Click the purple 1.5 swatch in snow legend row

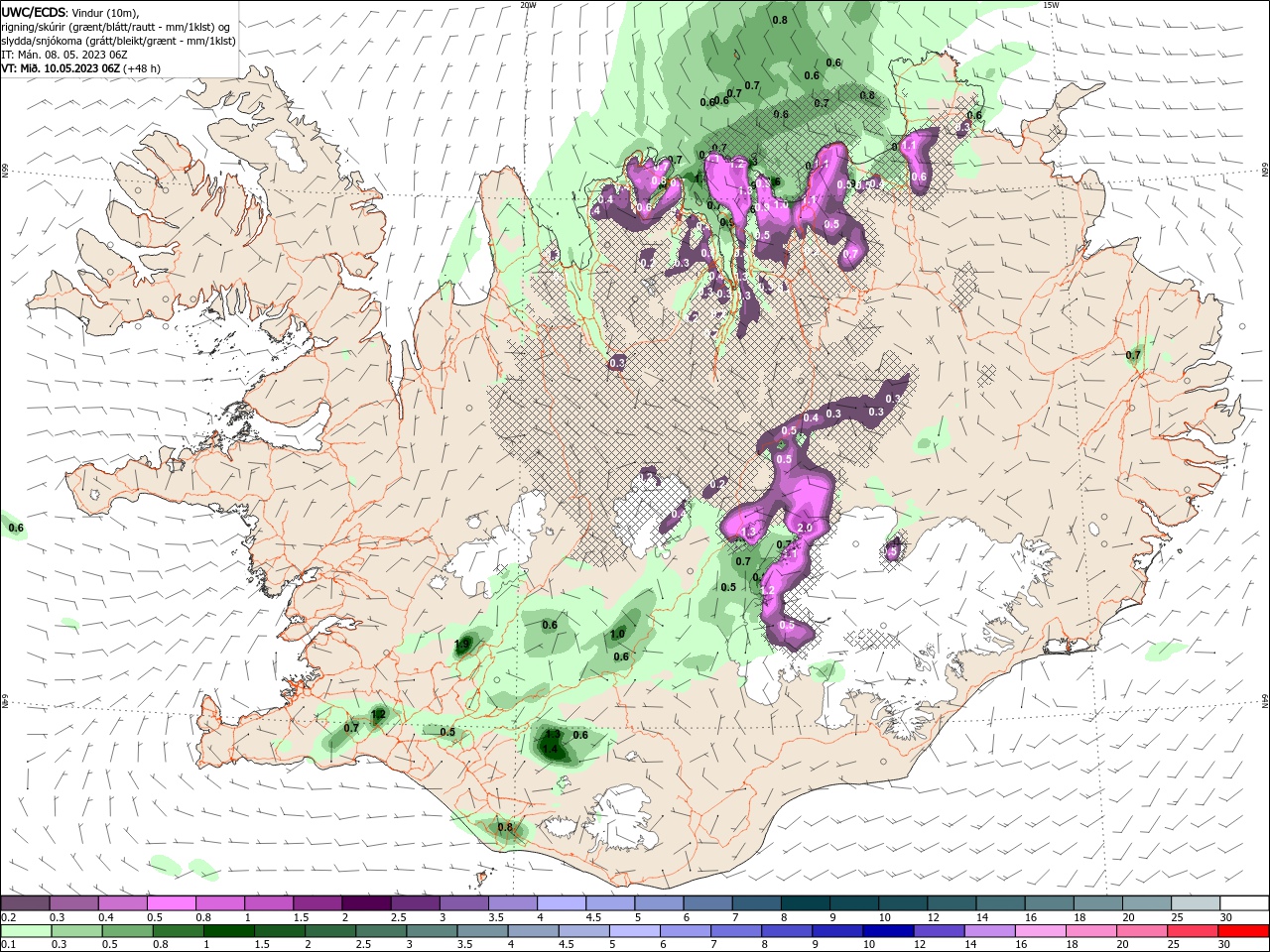(x=317, y=903)
